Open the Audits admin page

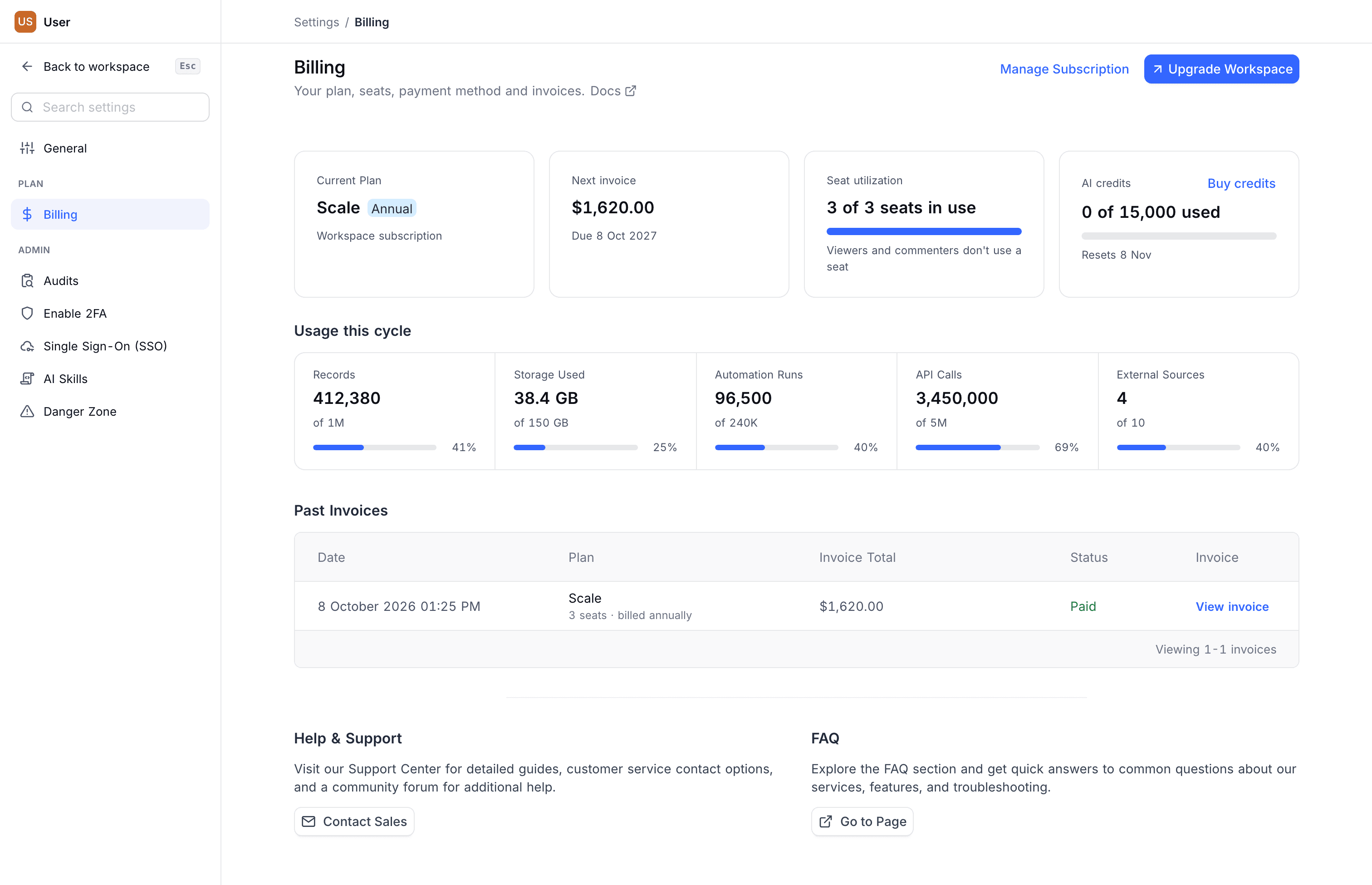pyautogui.click(x=110, y=281)
